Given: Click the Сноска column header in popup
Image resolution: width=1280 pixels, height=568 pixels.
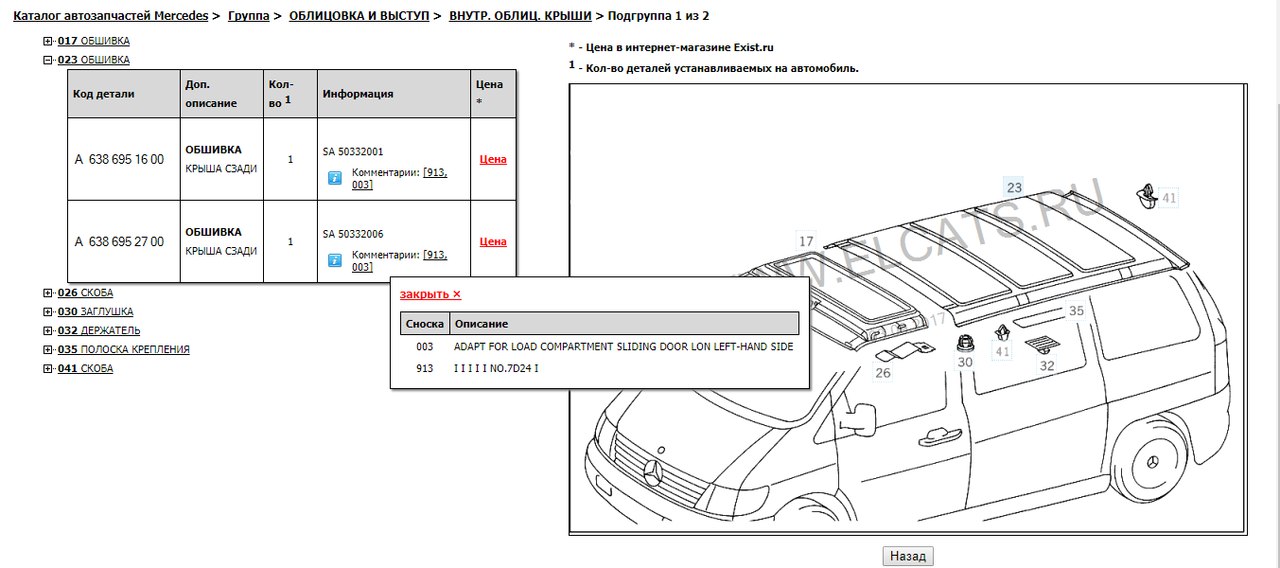Looking at the screenshot, I should [425, 324].
